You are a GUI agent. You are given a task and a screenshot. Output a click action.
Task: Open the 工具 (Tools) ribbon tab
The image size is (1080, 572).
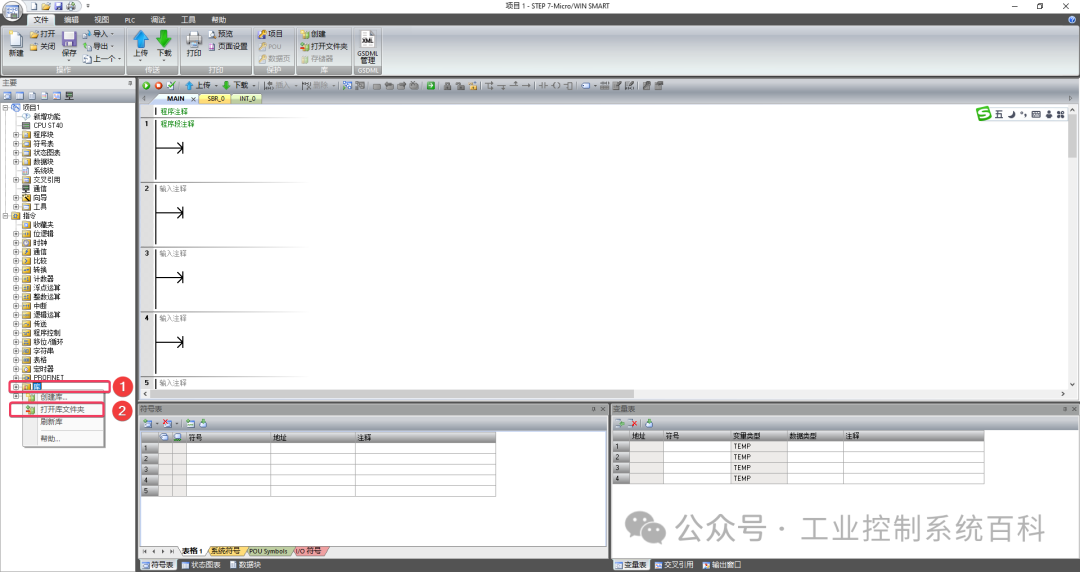pyautogui.click(x=188, y=20)
